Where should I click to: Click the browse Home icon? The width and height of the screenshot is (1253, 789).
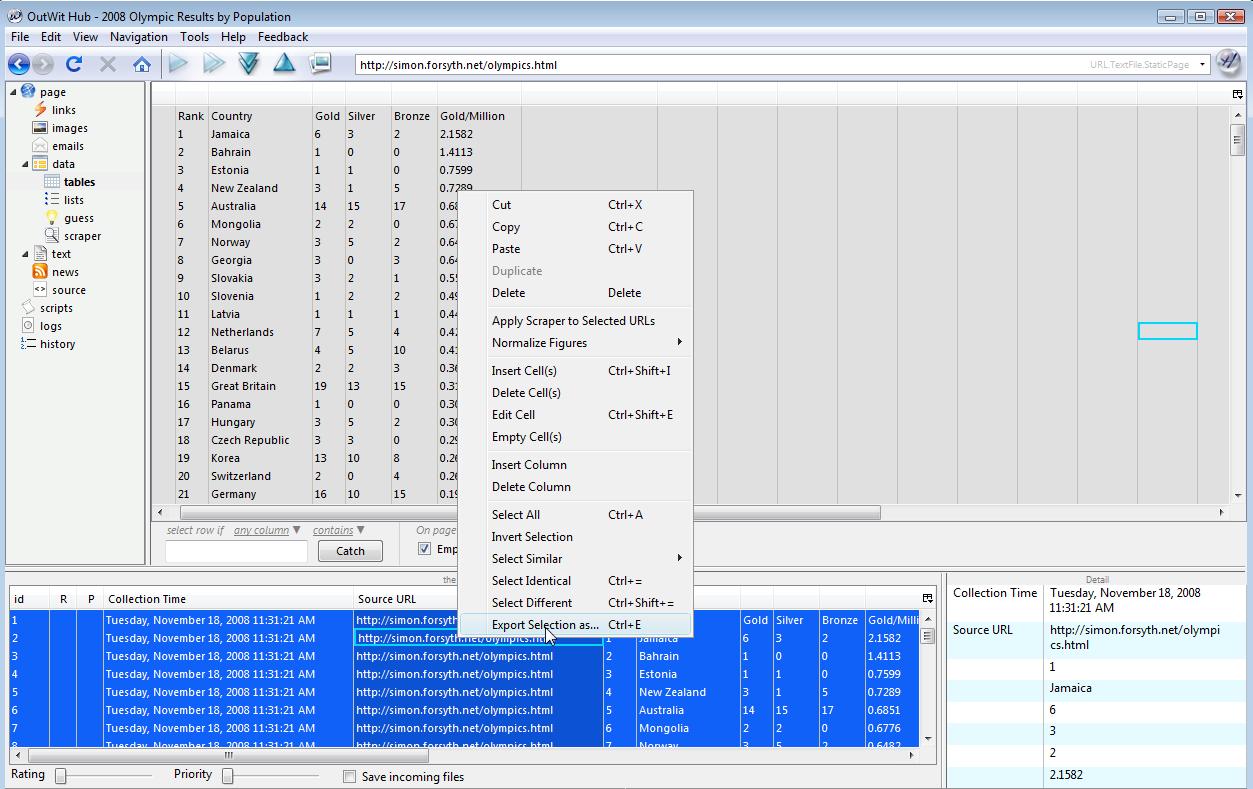(x=142, y=62)
